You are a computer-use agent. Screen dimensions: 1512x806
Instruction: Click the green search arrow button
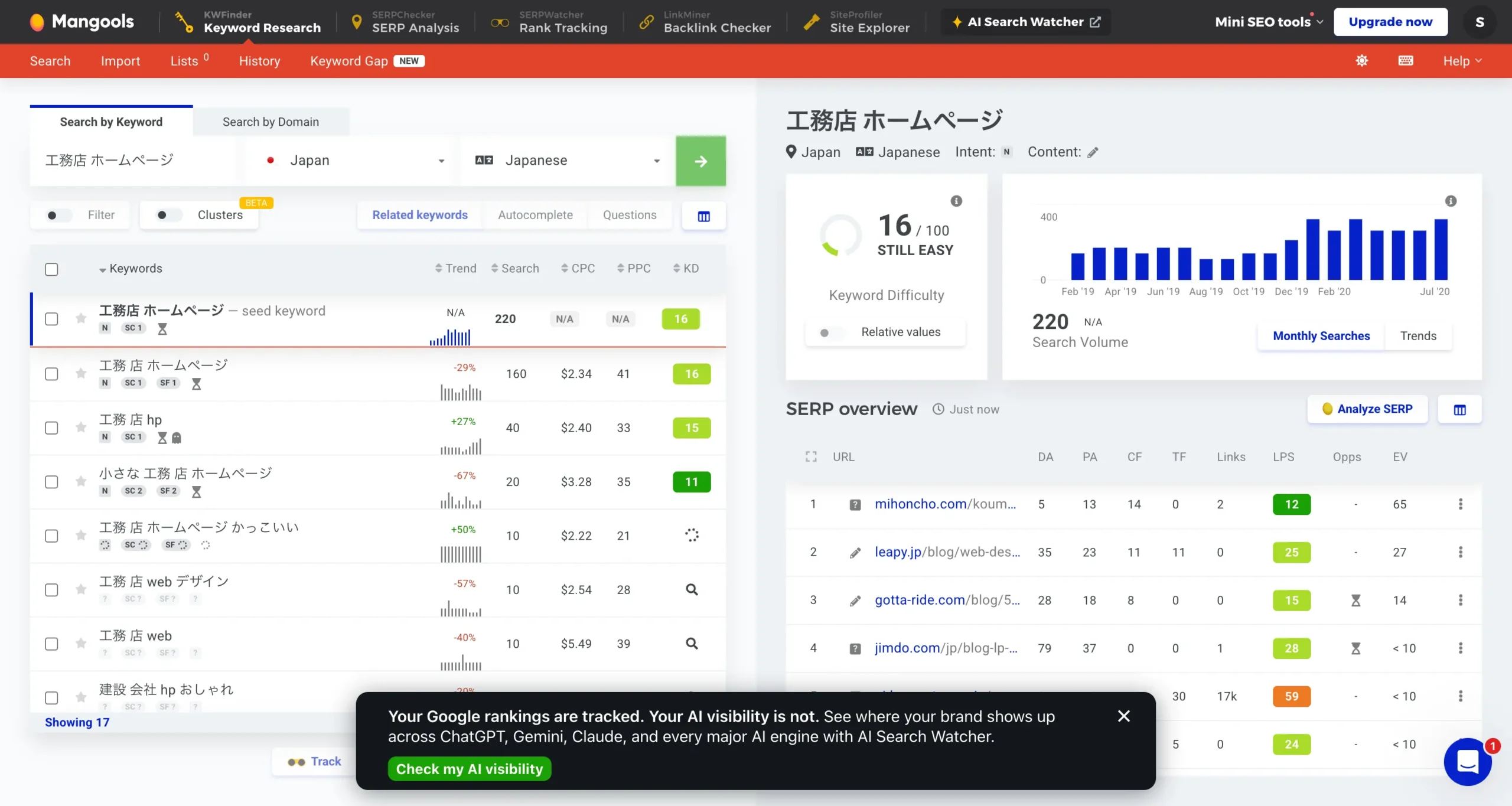(x=700, y=161)
